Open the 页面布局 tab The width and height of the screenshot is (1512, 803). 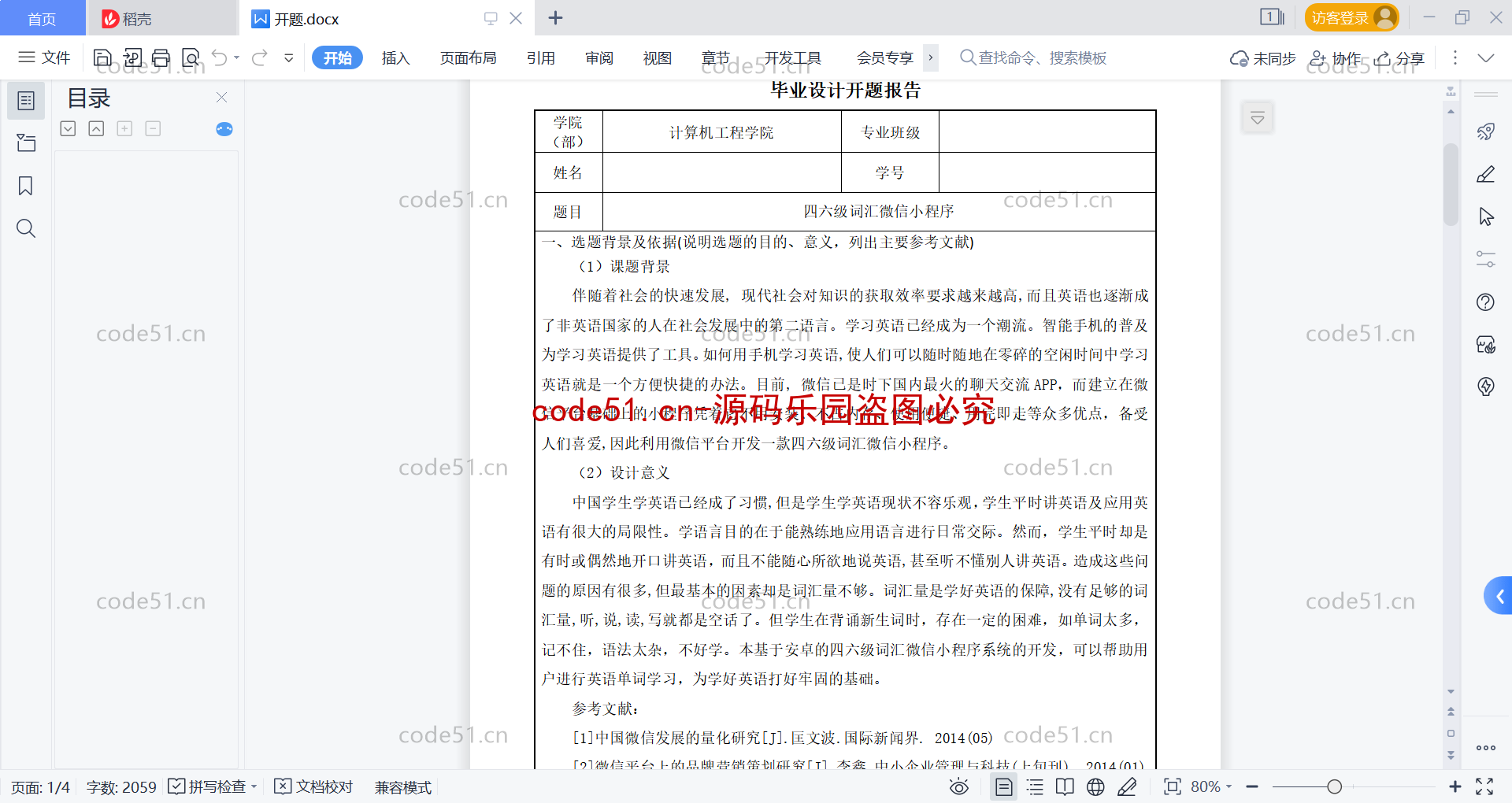point(468,57)
